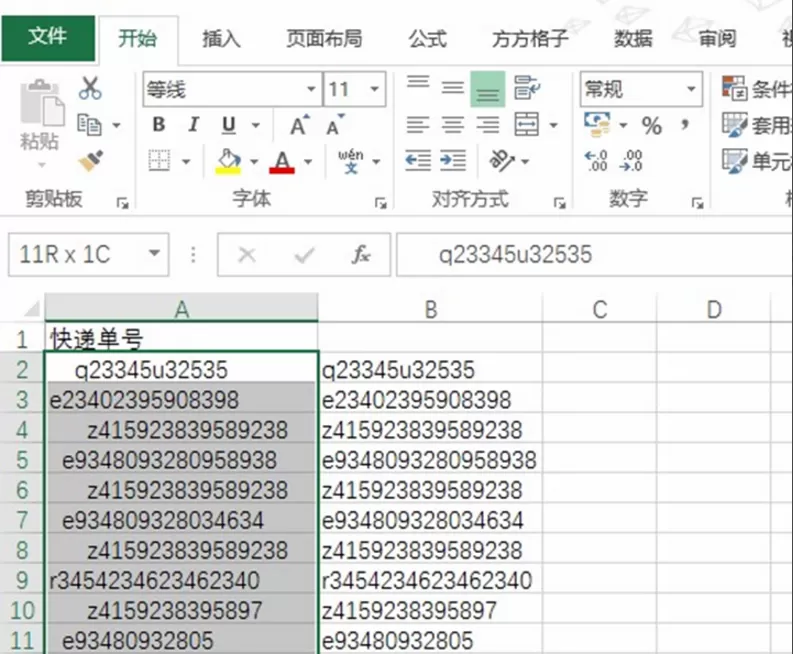793x654 pixels.
Task: Open number format dialog launcher
Action: pos(697,203)
